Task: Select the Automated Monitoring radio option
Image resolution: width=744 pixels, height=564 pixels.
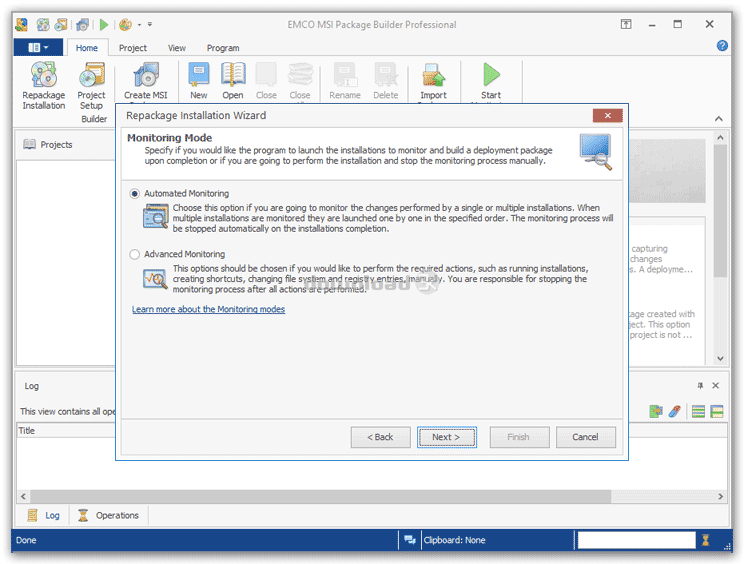Action: tap(135, 194)
